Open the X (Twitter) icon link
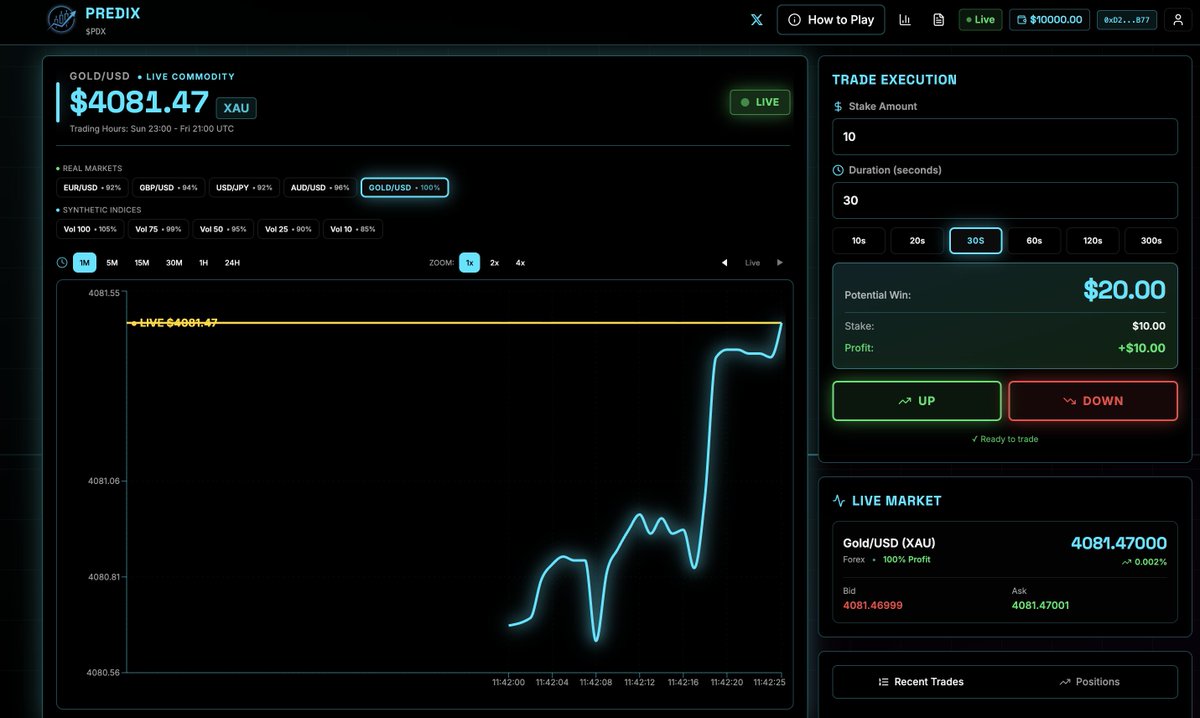1200x718 pixels. [x=757, y=20]
